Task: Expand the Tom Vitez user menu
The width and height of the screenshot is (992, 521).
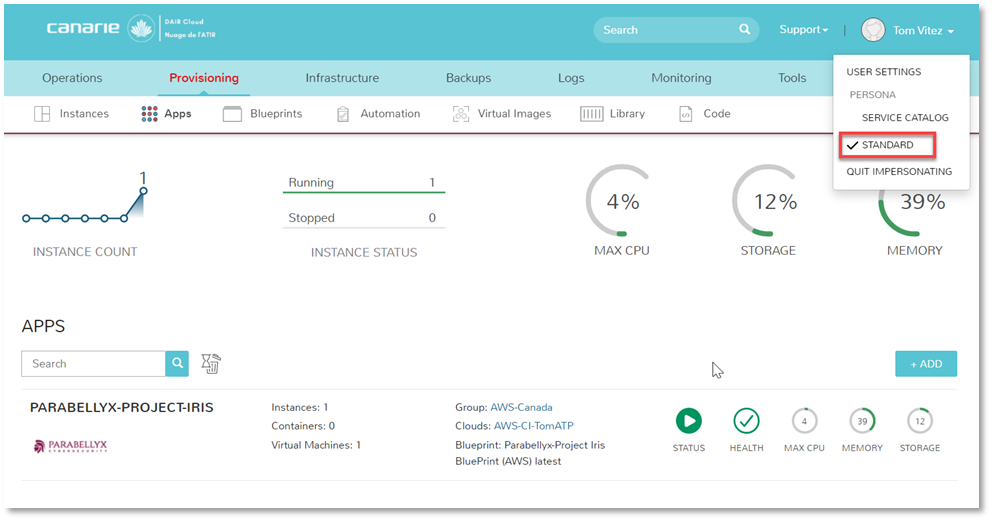Action: pyautogui.click(x=908, y=31)
